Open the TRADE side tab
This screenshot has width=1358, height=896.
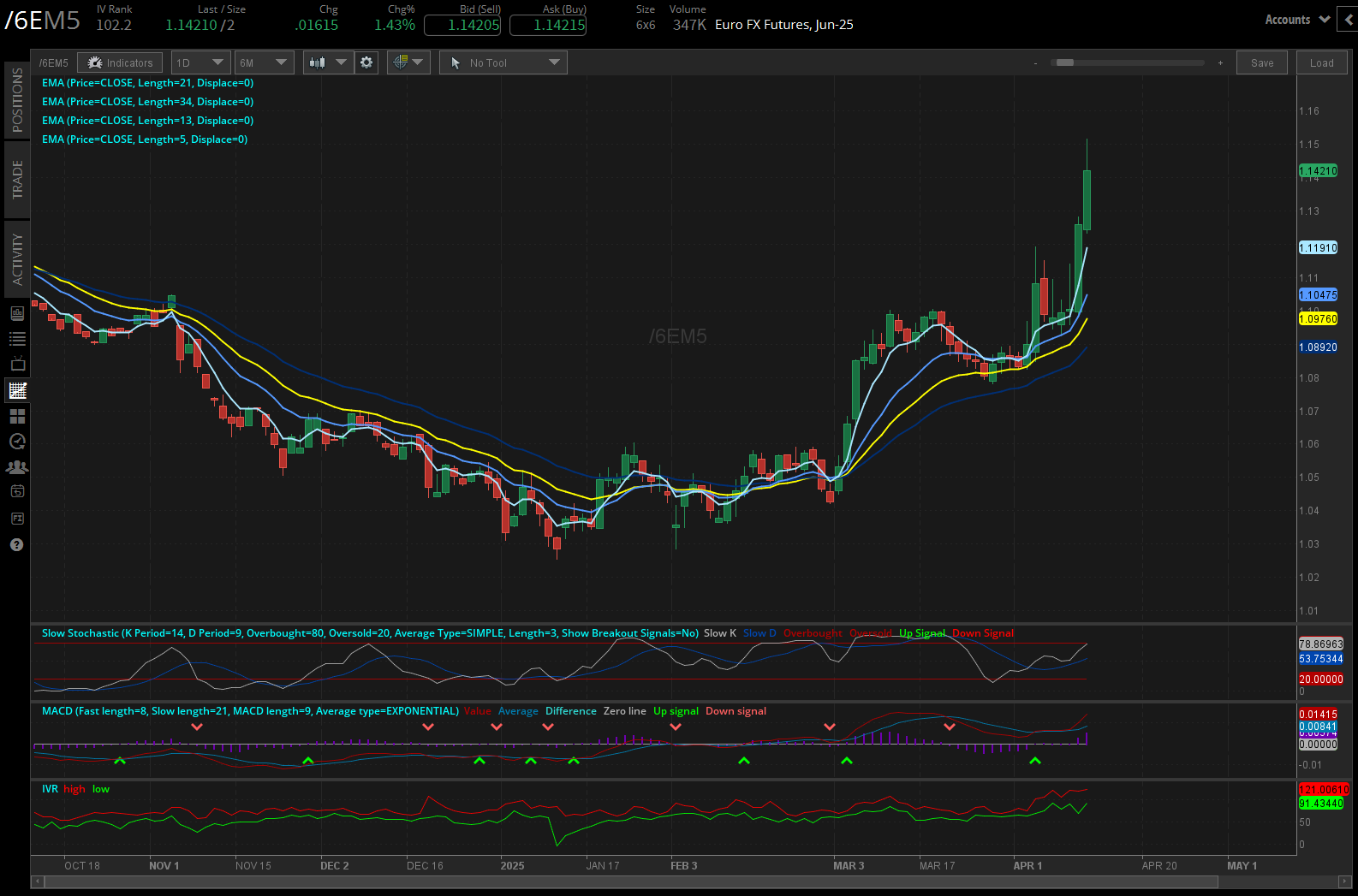pos(17,180)
